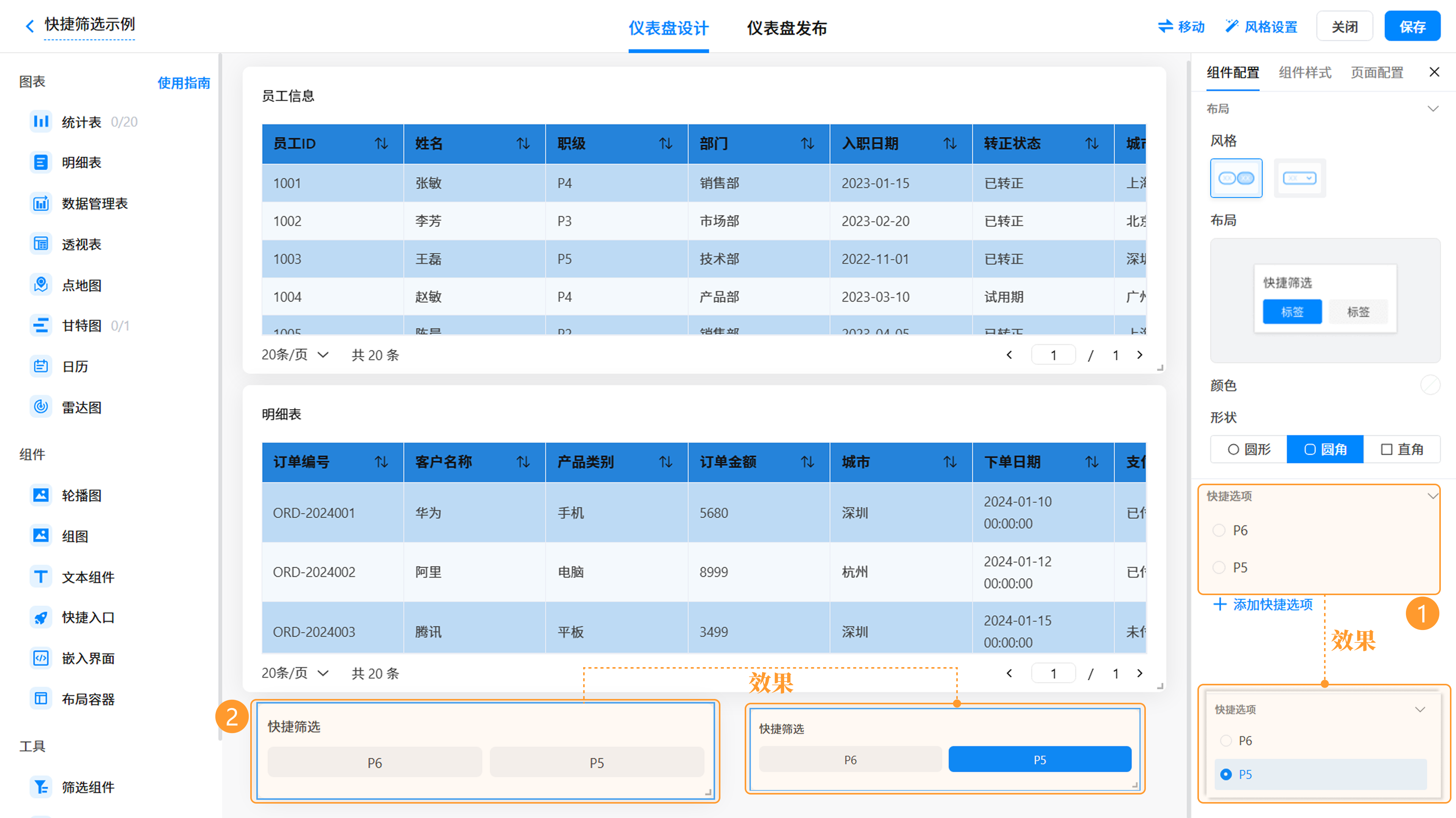The width and height of the screenshot is (1456, 818).
Task: Click the 风格设置 wand icon
Action: [x=1232, y=26]
